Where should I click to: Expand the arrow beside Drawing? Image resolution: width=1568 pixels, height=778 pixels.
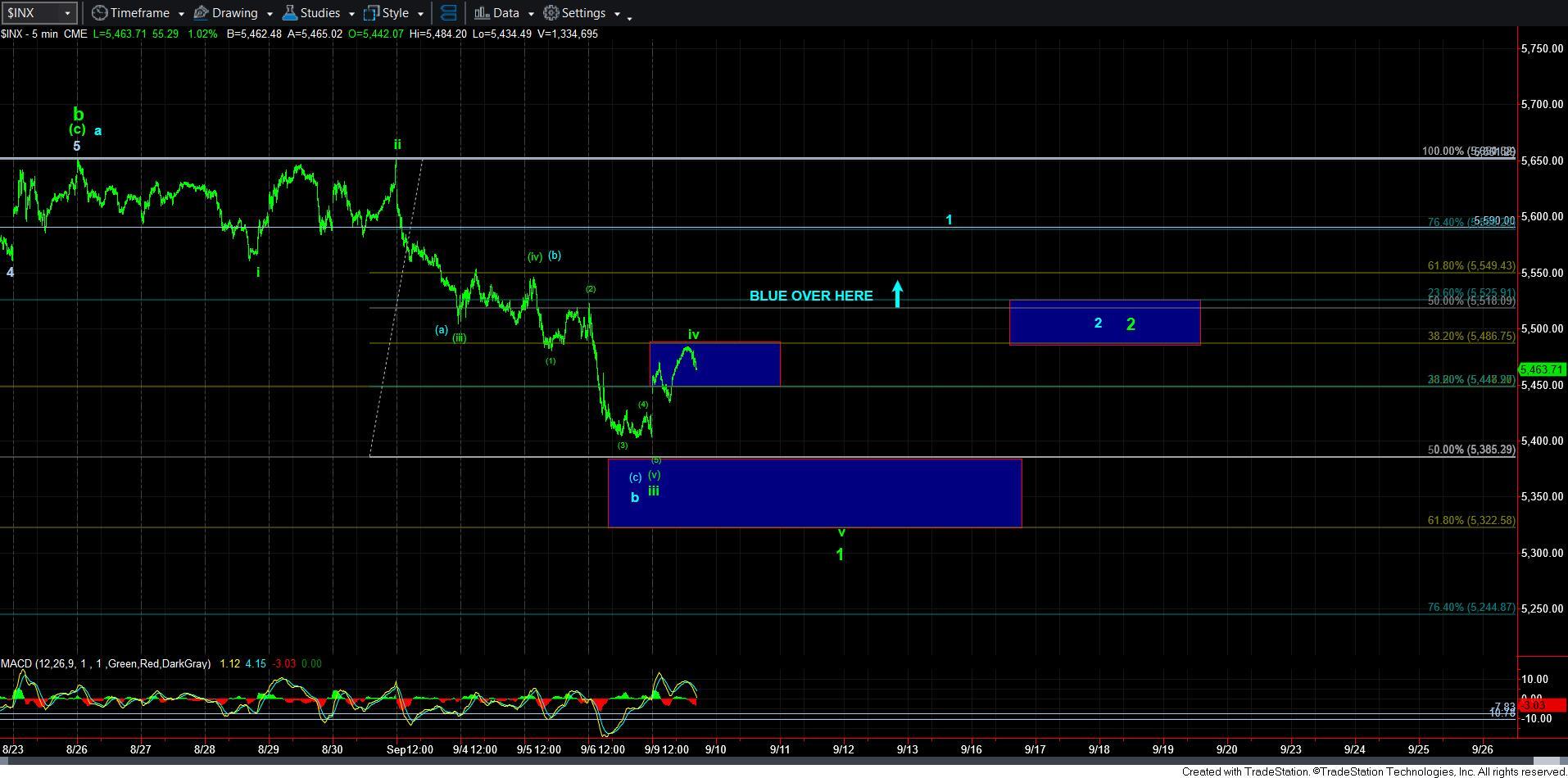click(270, 14)
